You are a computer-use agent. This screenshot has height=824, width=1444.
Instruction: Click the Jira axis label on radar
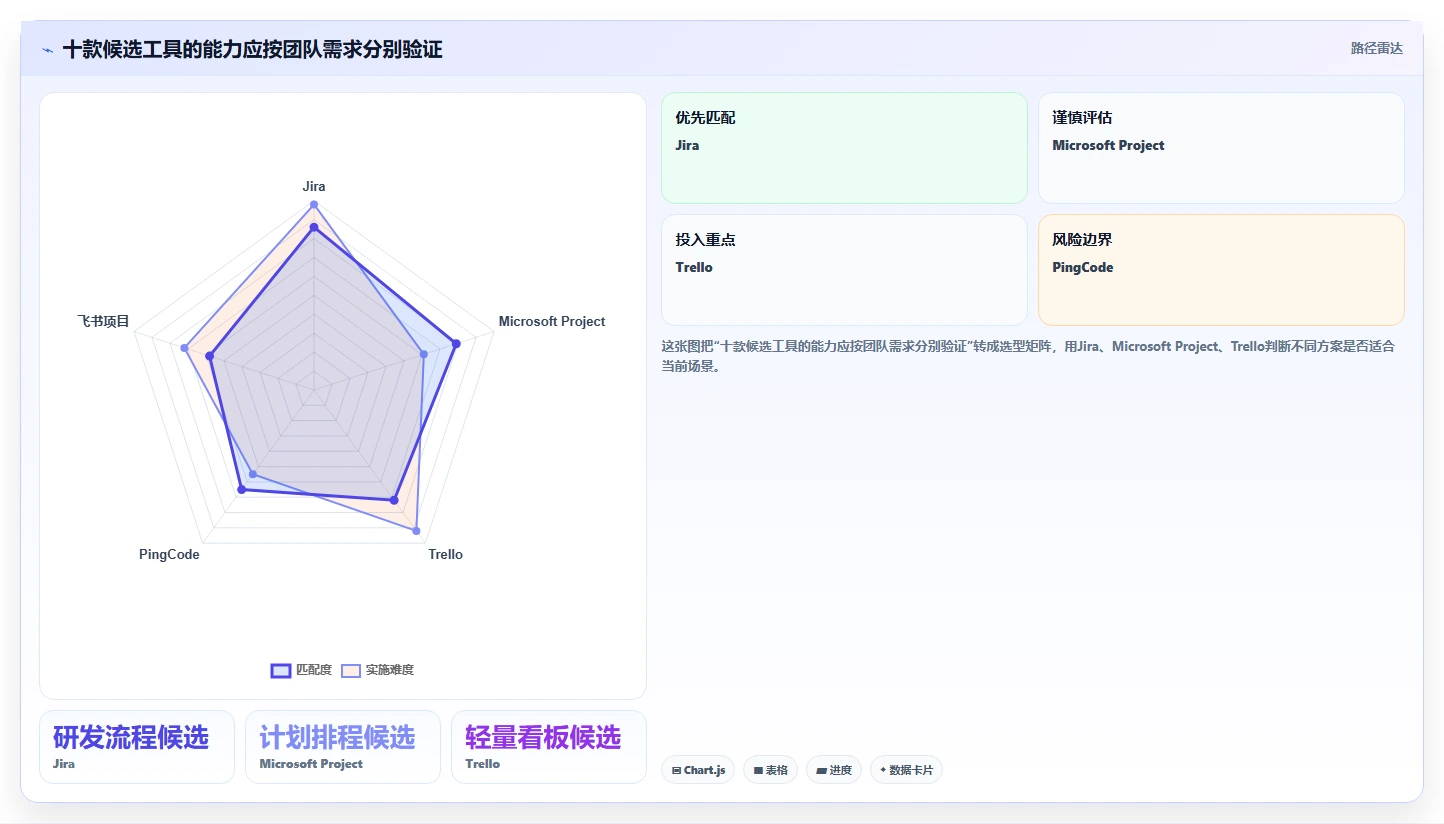[x=314, y=186]
